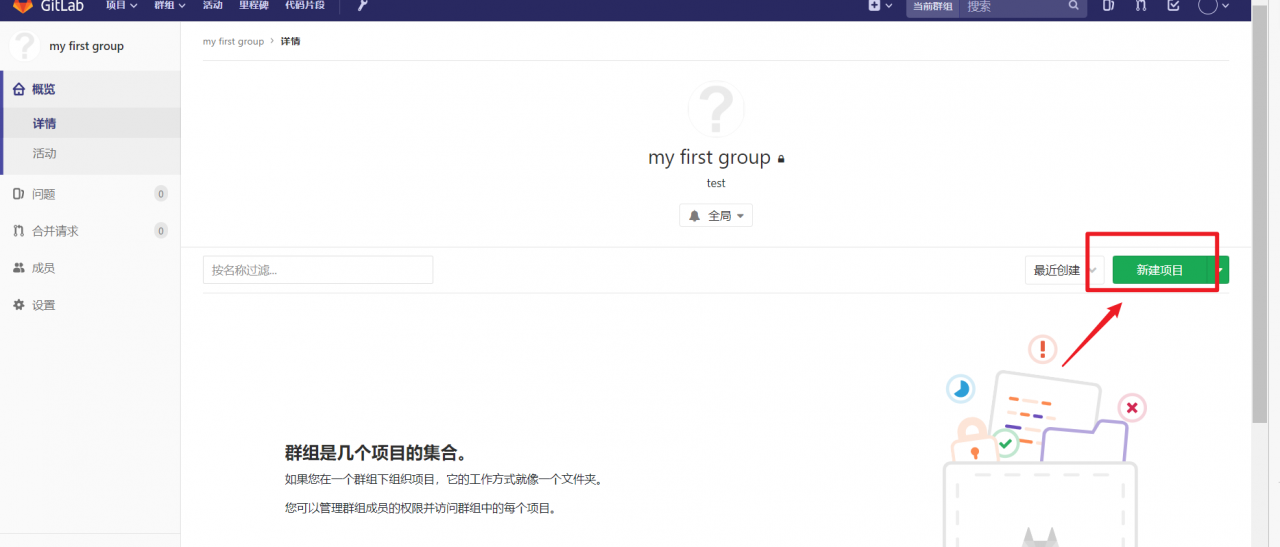This screenshot has width=1280, height=547.
Task: Click the 问题 count badge
Action: coord(161,194)
